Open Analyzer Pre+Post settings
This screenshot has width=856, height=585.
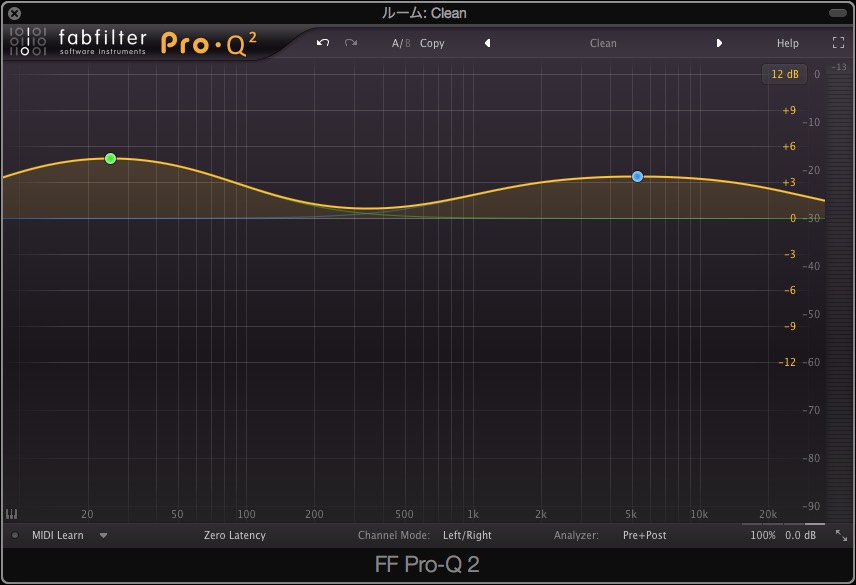pos(644,535)
